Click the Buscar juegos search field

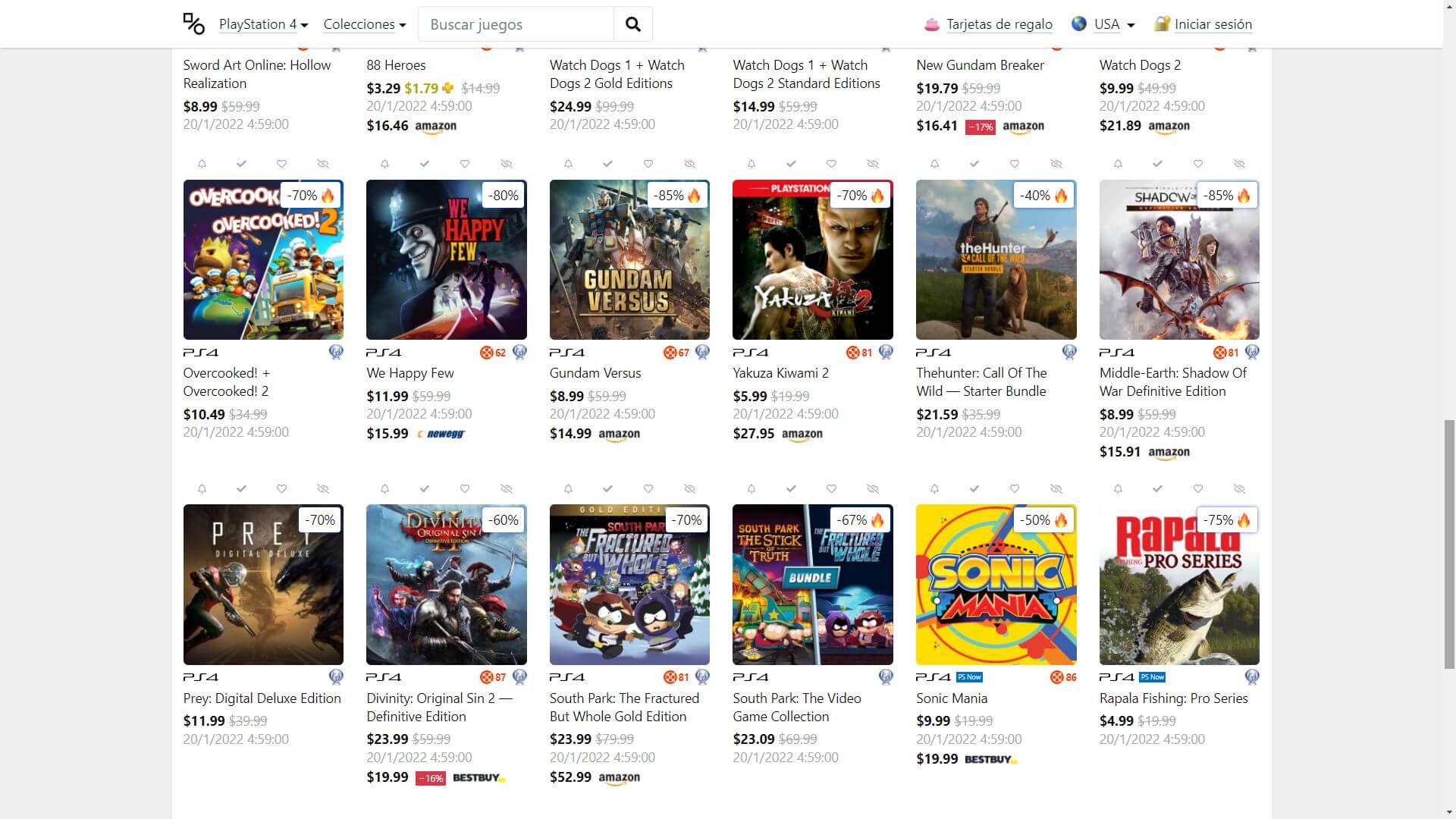[516, 24]
